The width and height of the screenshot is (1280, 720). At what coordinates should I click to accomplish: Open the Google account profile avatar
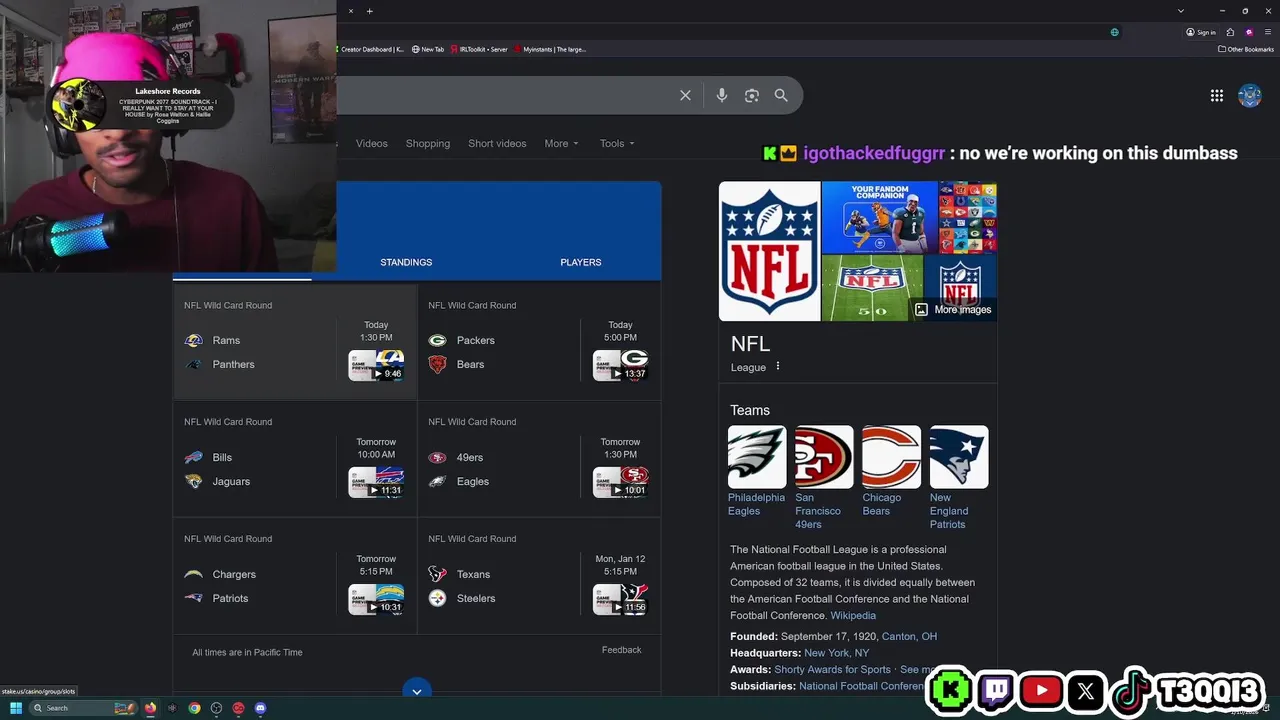point(1249,95)
